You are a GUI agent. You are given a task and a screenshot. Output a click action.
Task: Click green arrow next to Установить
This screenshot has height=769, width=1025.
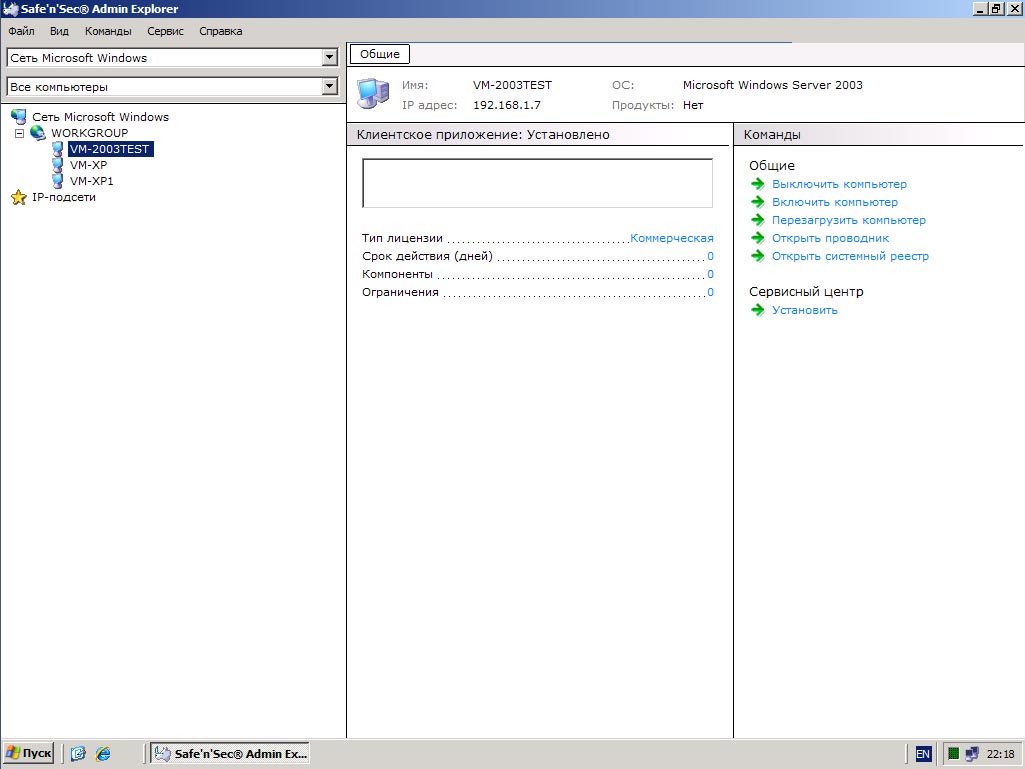[758, 310]
